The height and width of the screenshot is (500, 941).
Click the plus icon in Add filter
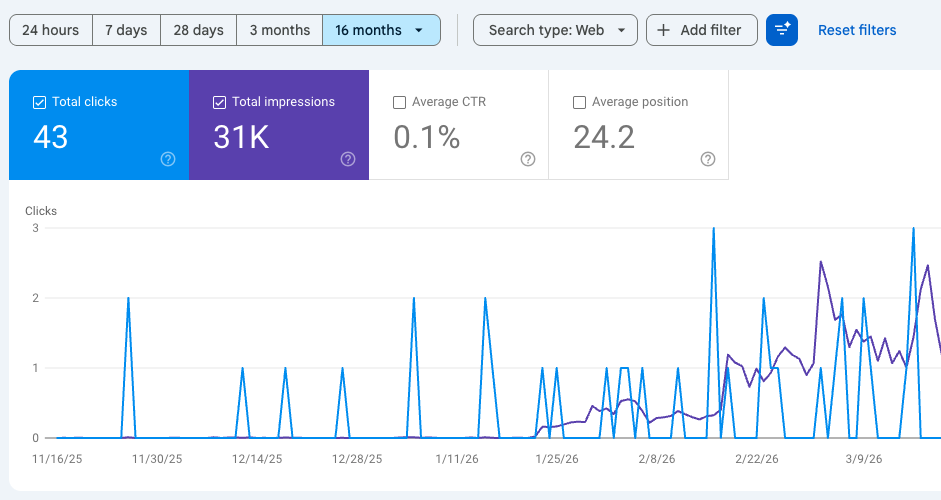[x=663, y=30]
